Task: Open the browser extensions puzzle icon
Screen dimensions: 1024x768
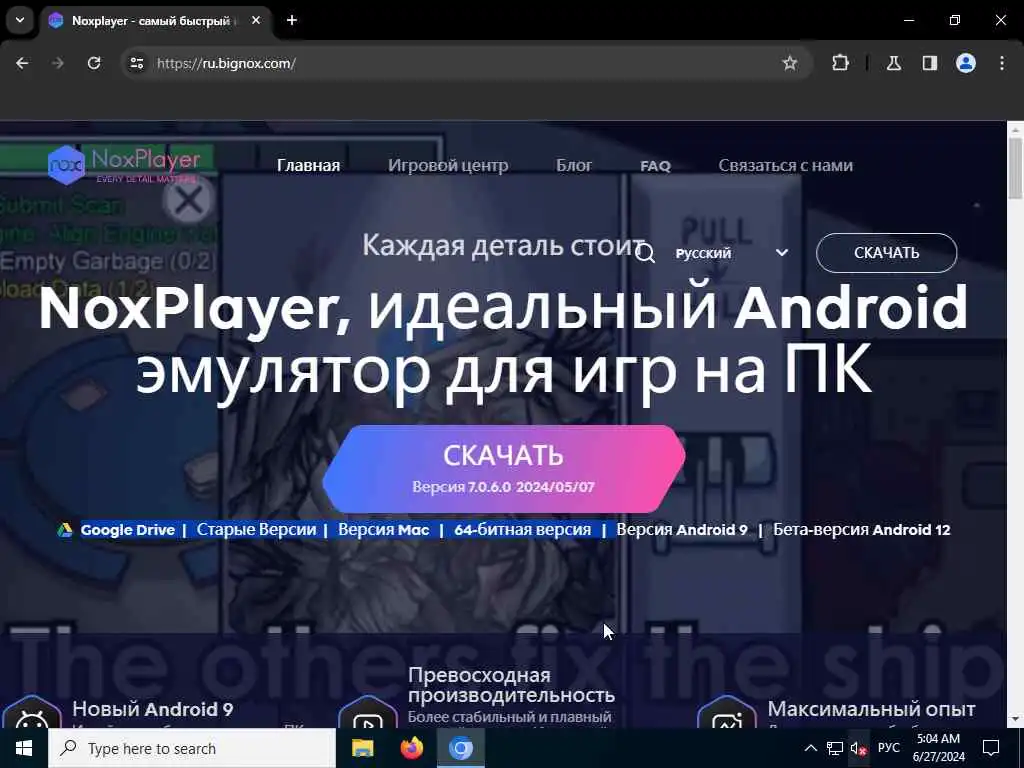Action: [x=840, y=63]
